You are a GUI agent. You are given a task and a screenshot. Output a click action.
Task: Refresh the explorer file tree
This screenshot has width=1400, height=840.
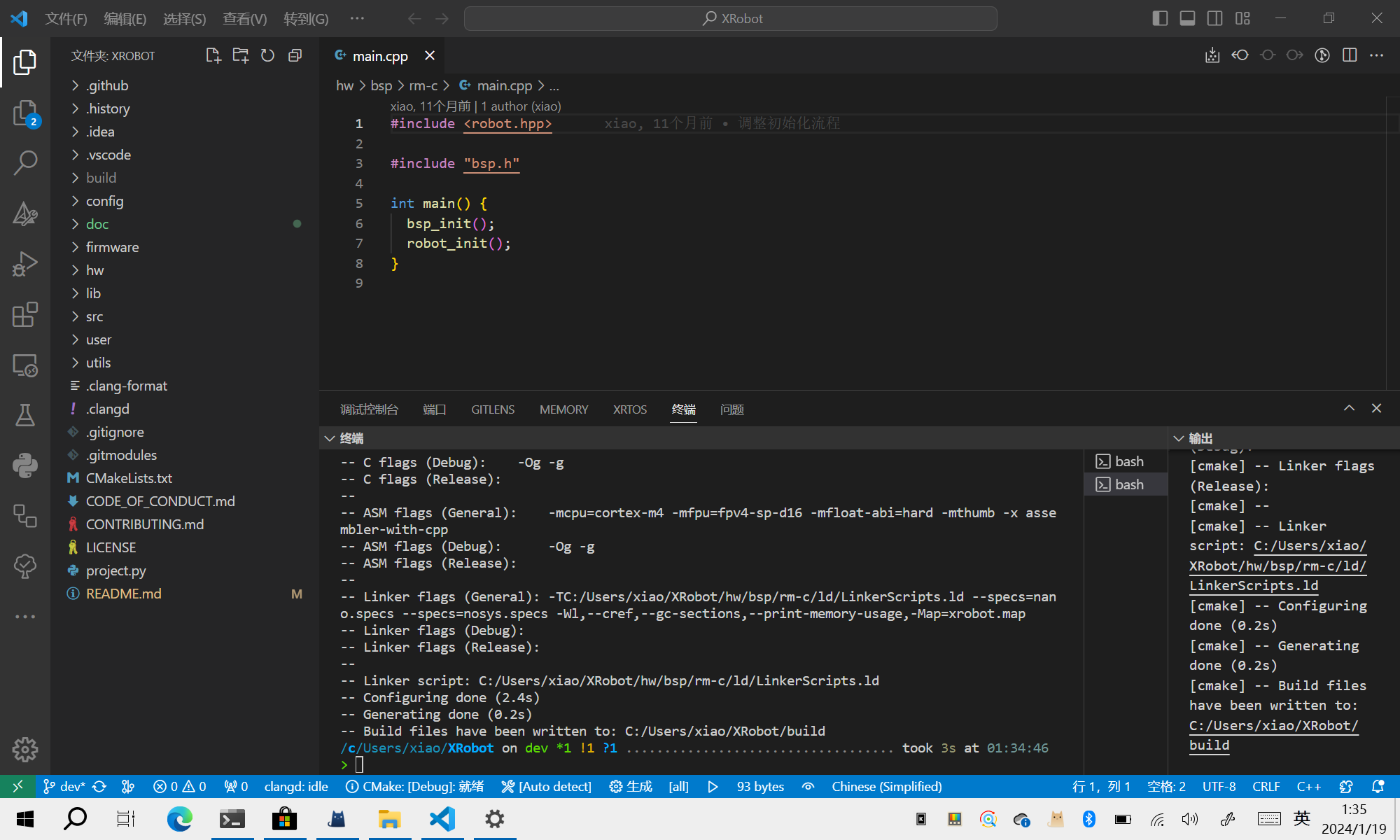pos(267,55)
